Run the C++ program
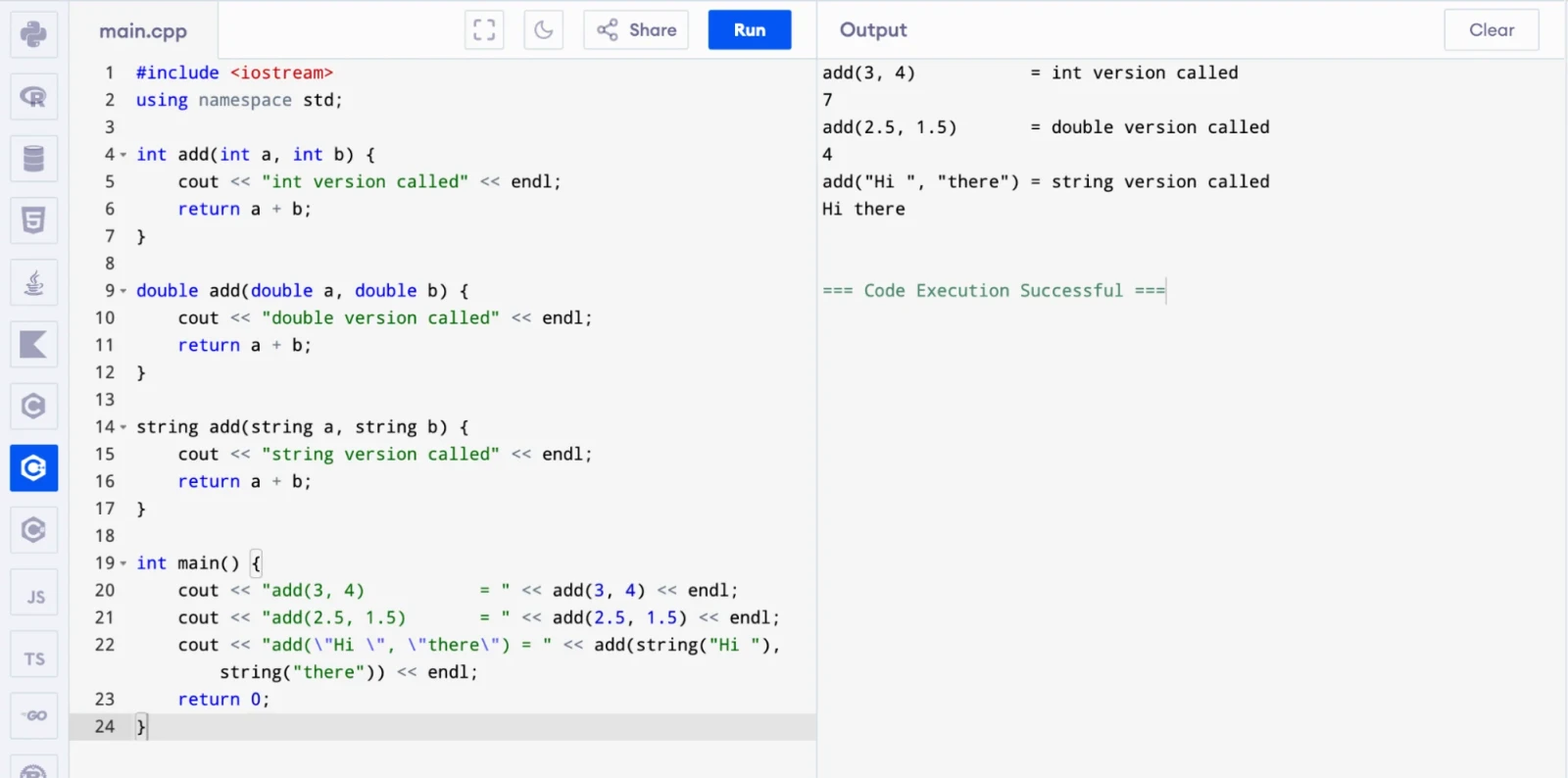Viewport: 1568px width, 778px height. tap(750, 29)
